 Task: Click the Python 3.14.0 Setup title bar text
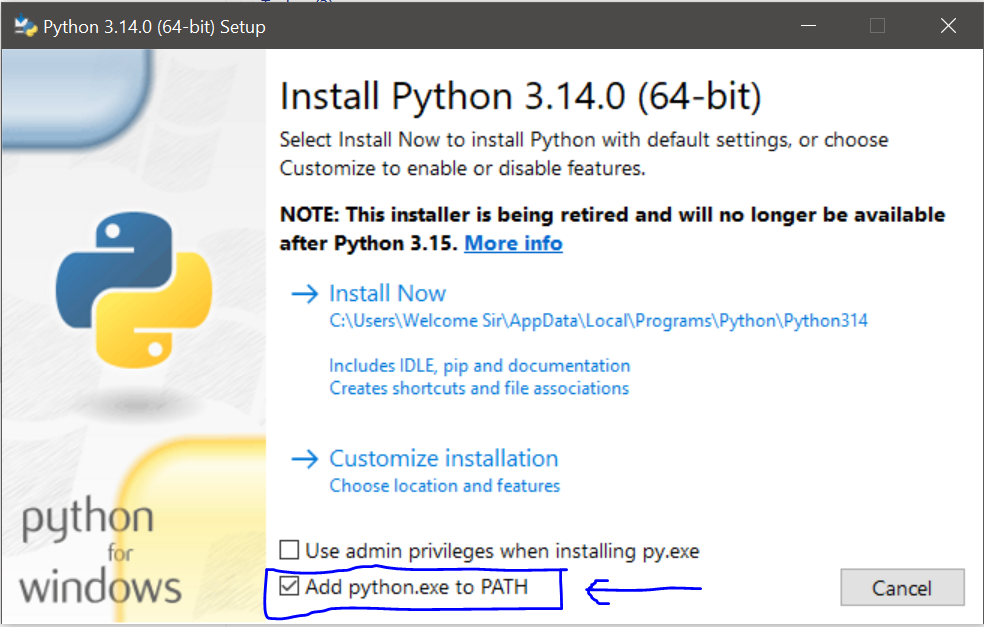point(154,27)
